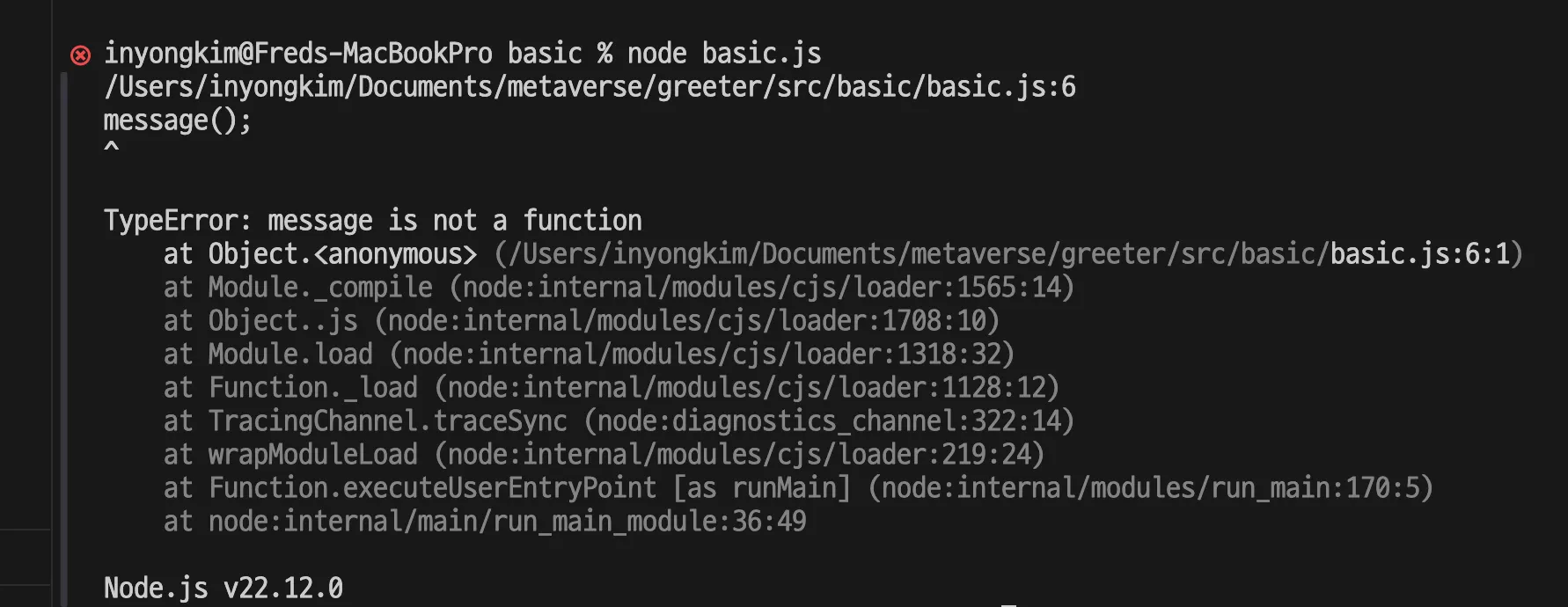The height and width of the screenshot is (607, 1568).
Task: Click the command status bar beside output
Action: (64, 339)
